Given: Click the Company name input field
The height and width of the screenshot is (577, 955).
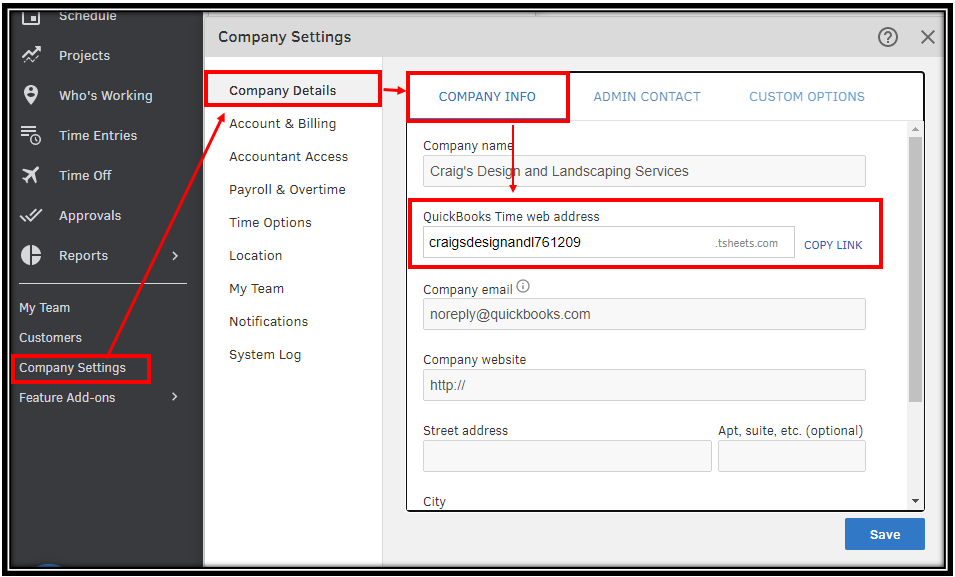Looking at the screenshot, I should click(644, 171).
